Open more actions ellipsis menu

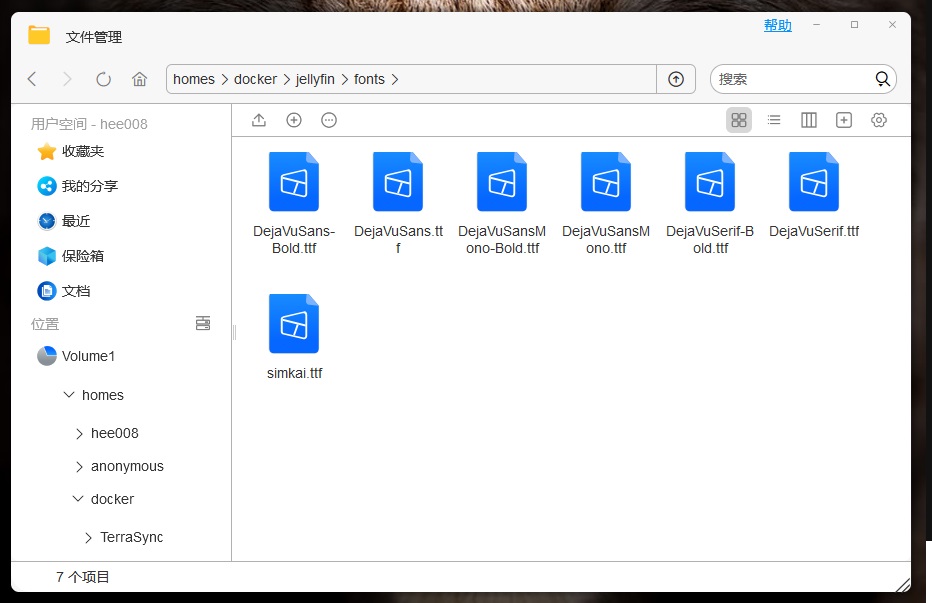click(x=329, y=120)
